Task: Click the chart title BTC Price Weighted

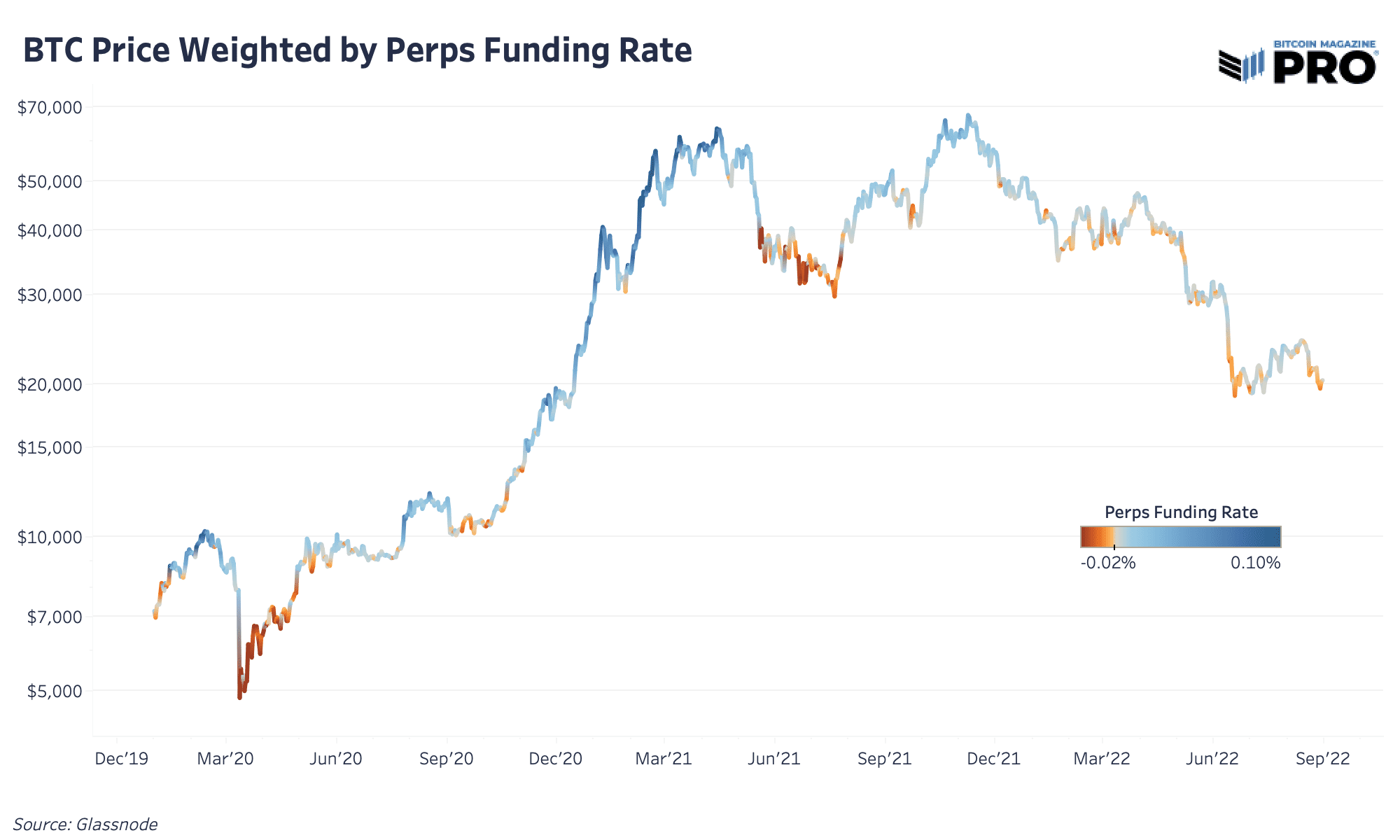Action: point(358,50)
